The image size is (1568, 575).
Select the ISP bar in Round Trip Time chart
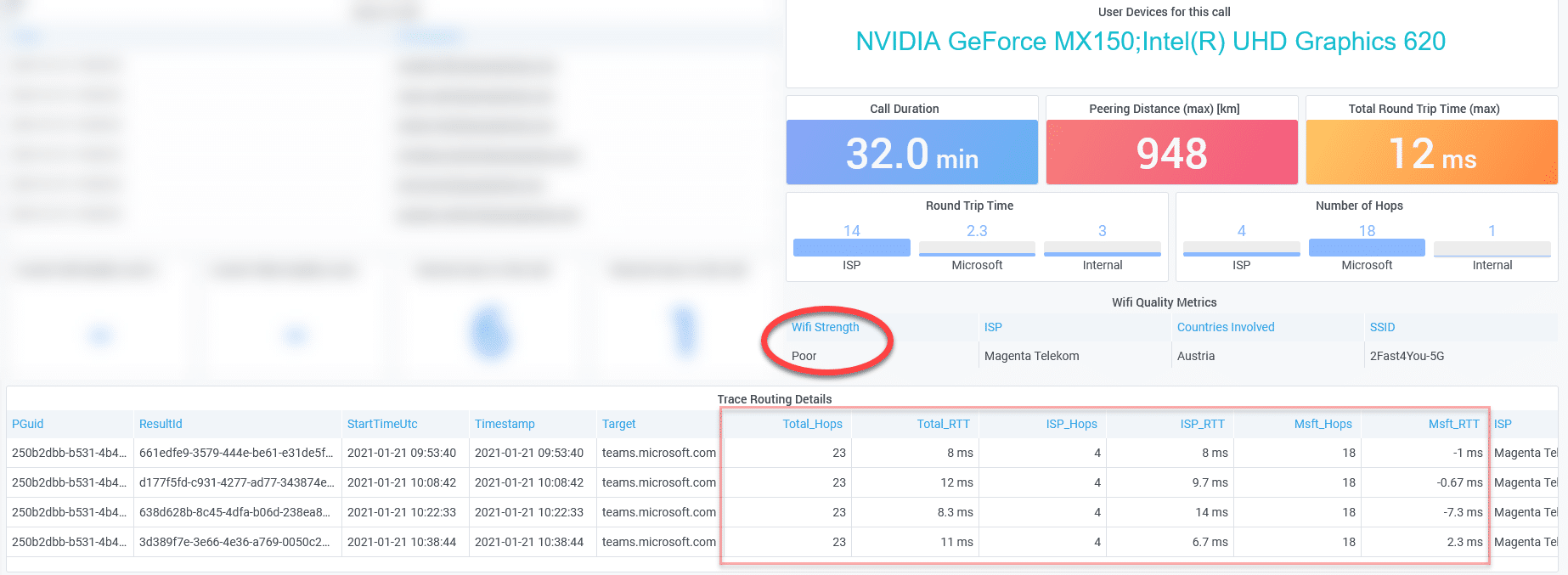851,247
